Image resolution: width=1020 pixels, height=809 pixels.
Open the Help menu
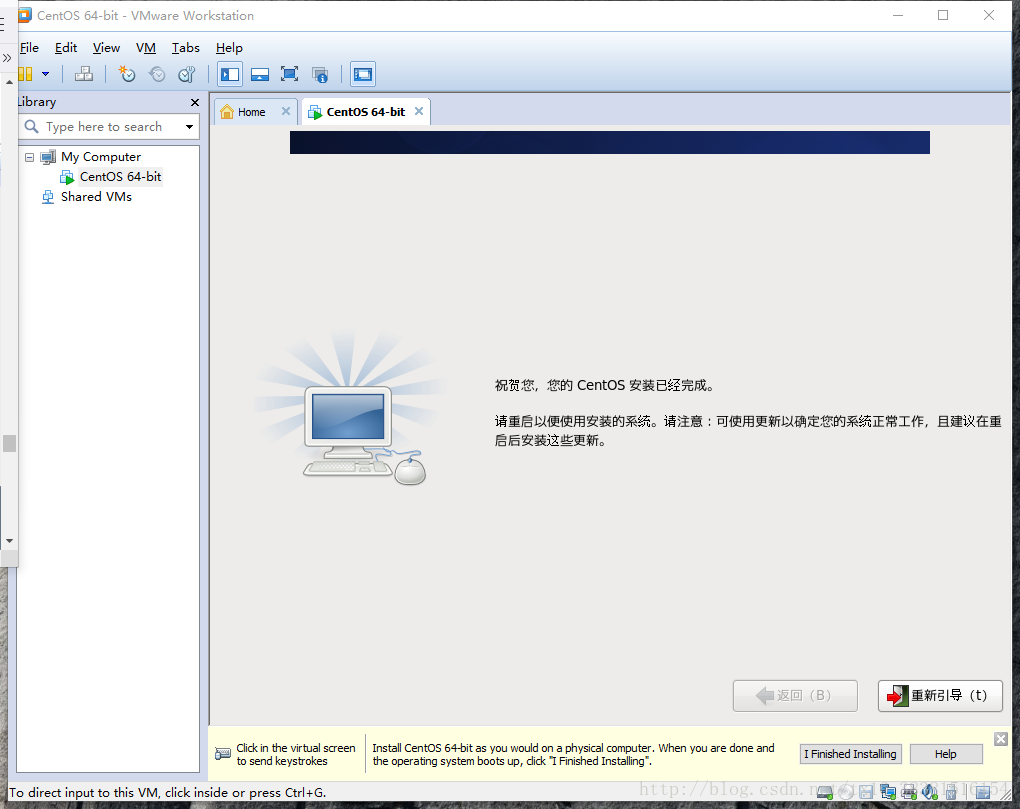pos(229,47)
